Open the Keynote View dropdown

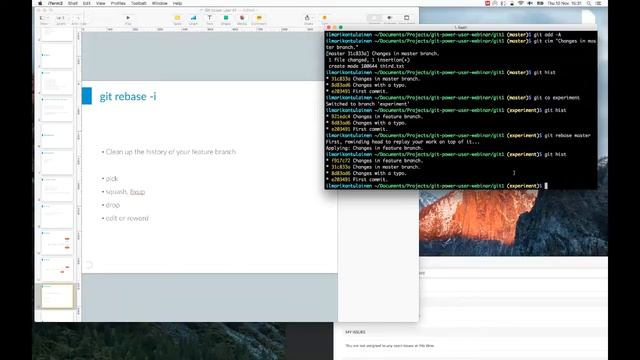point(44,18)
